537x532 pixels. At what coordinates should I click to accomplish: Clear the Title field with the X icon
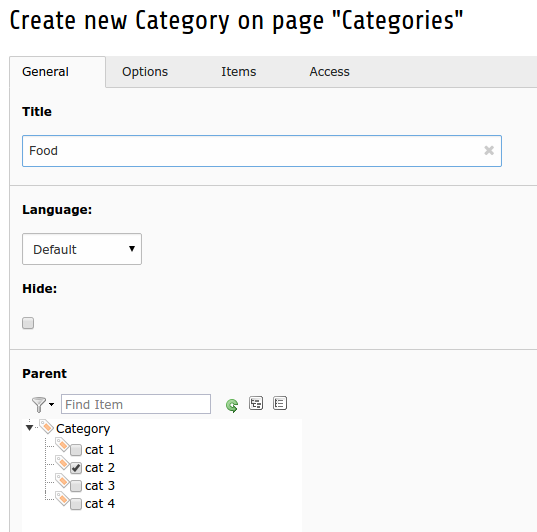[489, 150]
